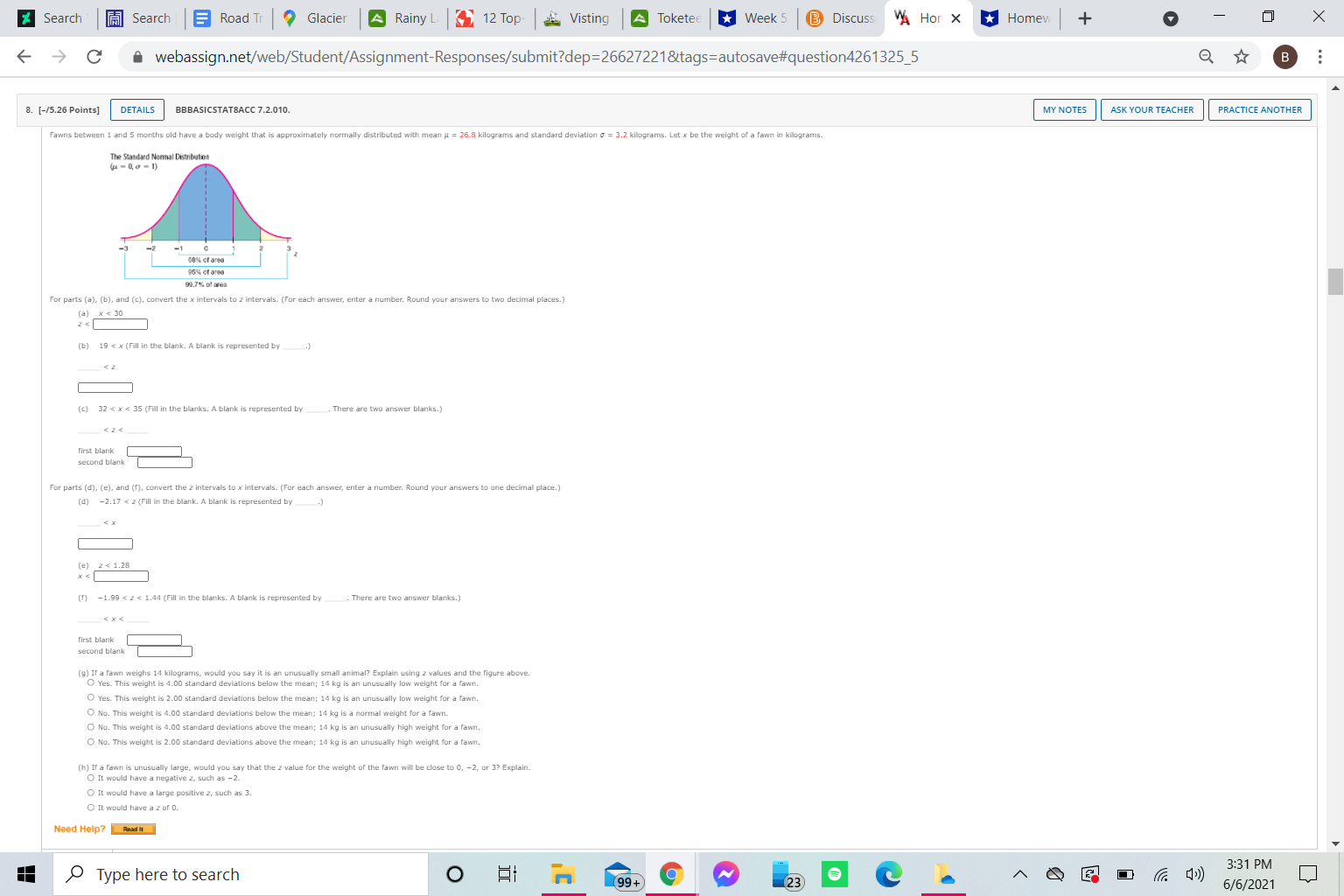Switch to the Week 5 tab

point(753,18)
